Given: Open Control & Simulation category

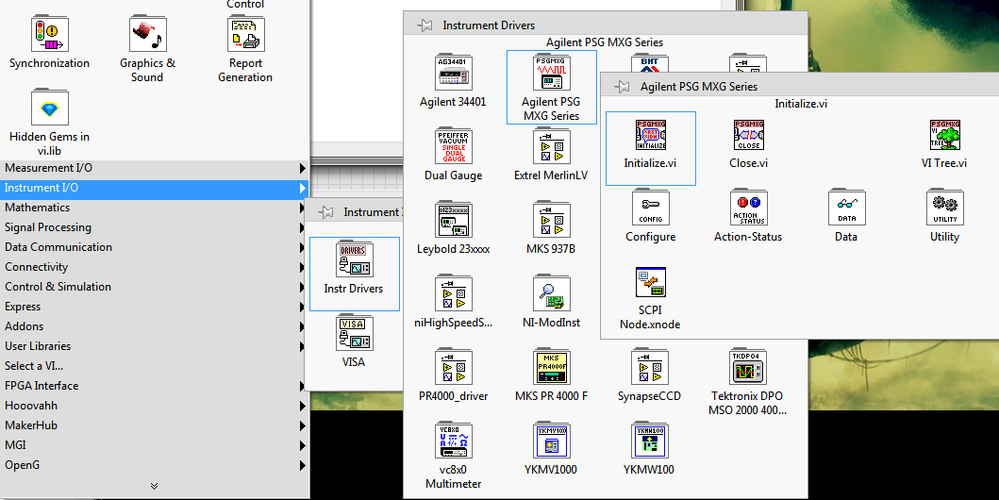Looking at the screenshot, I should tap(155, 287).
